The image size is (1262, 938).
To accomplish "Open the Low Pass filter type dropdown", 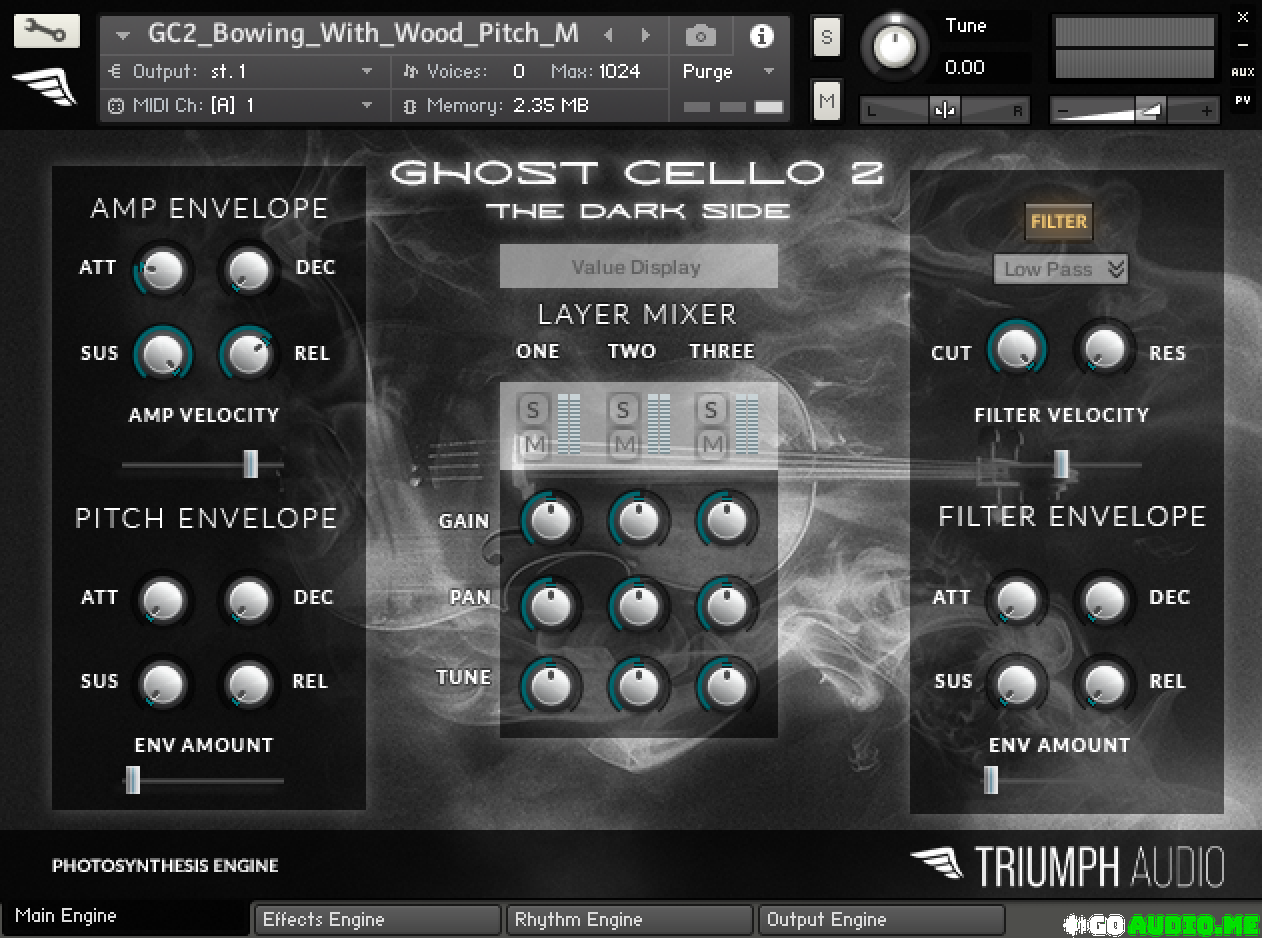I will 1061,269.
